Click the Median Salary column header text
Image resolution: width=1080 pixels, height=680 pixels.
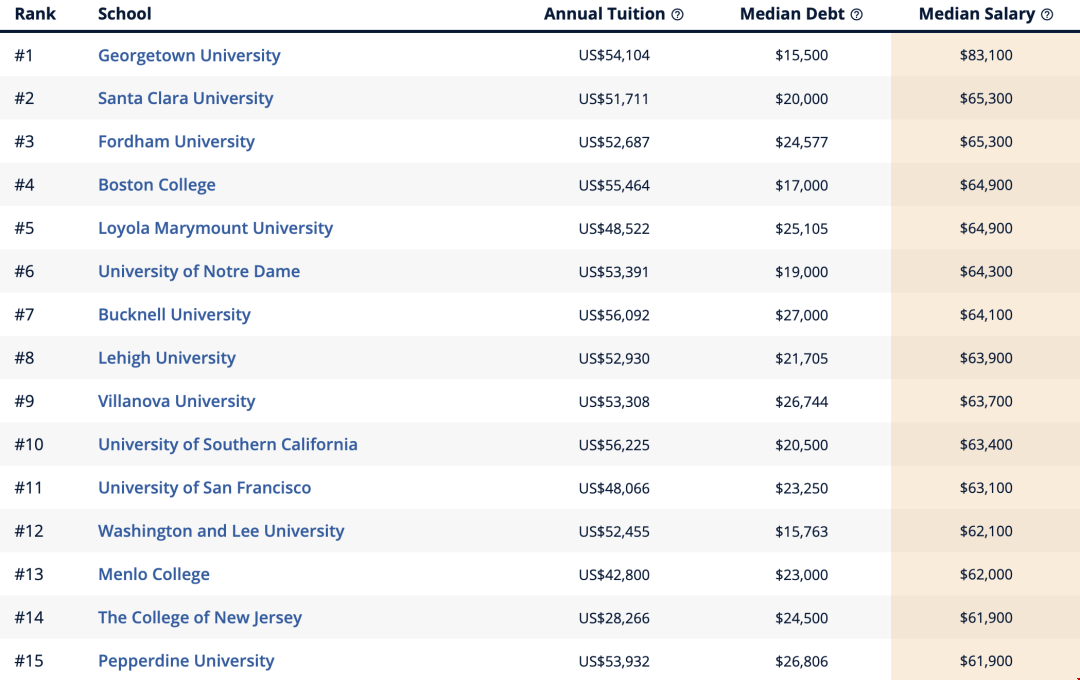(977, 14)
